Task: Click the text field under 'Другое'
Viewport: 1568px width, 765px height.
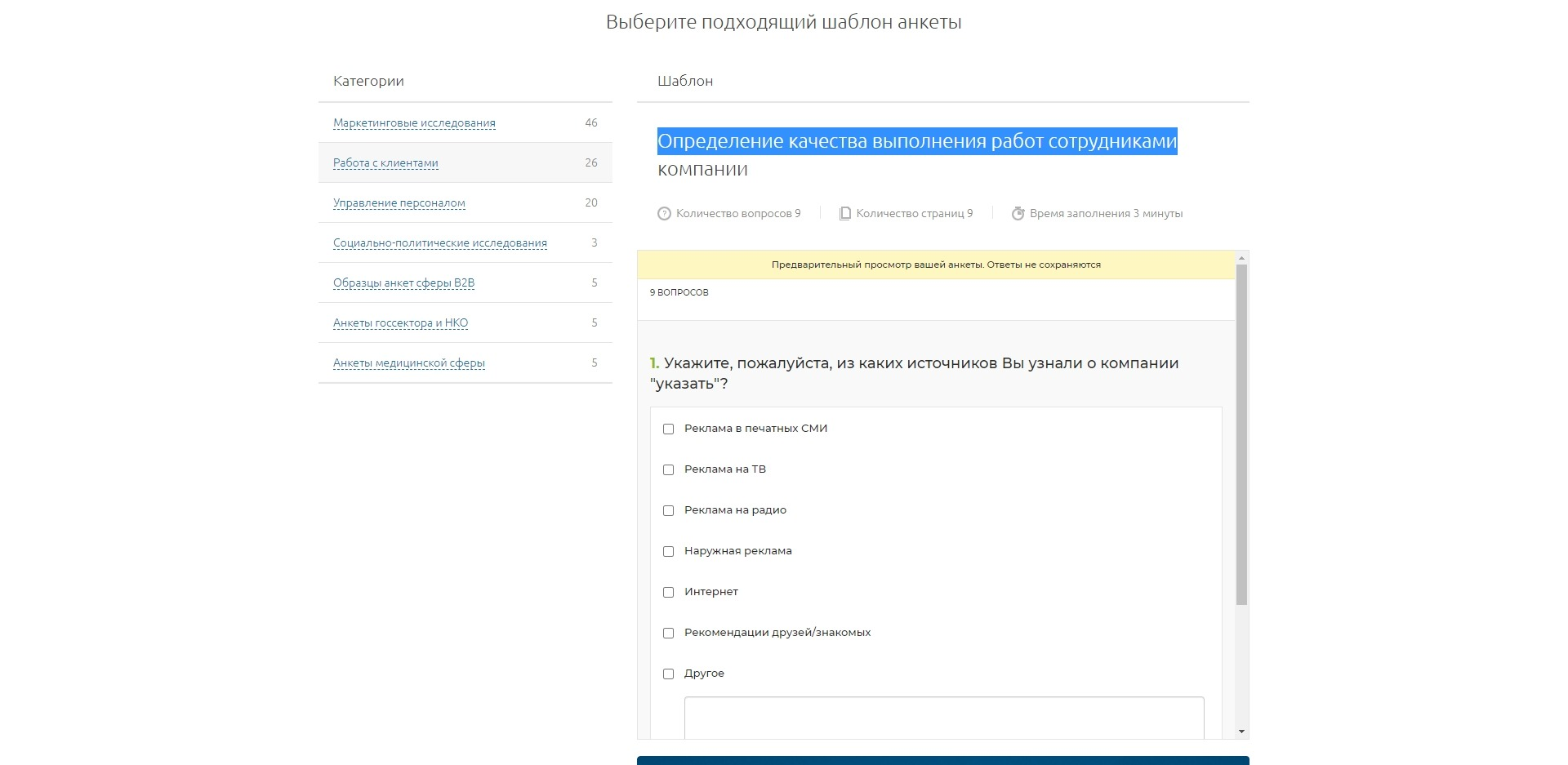Action: tap(944, 718)
